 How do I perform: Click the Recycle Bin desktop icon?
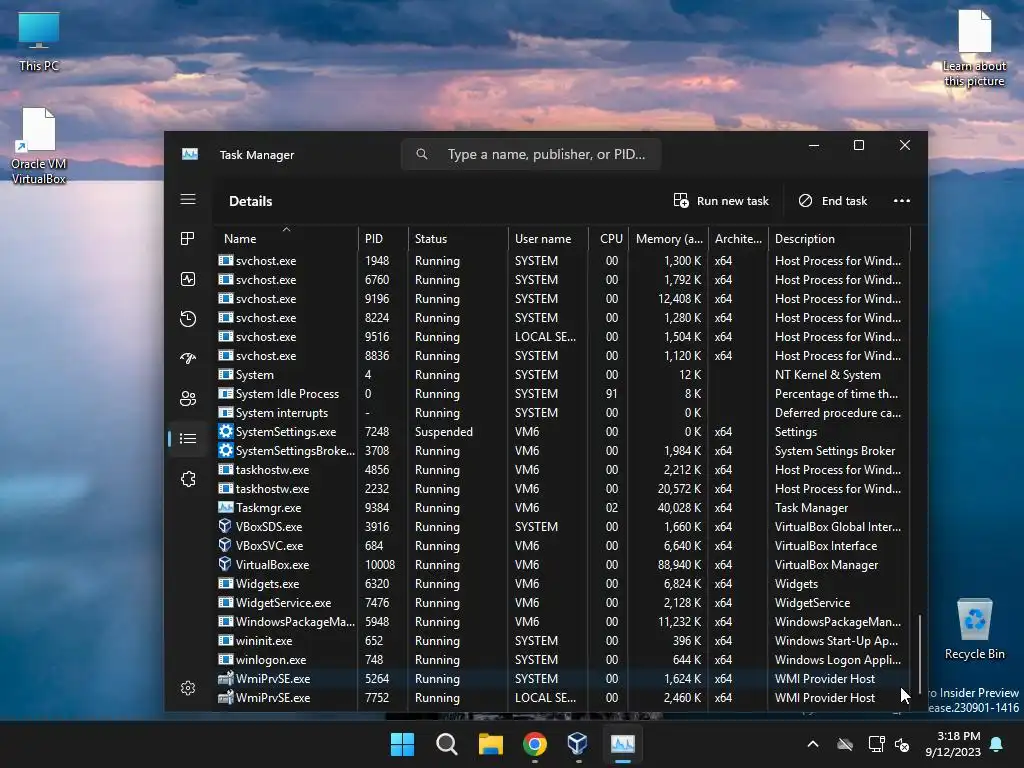click(x=974, y=630)
